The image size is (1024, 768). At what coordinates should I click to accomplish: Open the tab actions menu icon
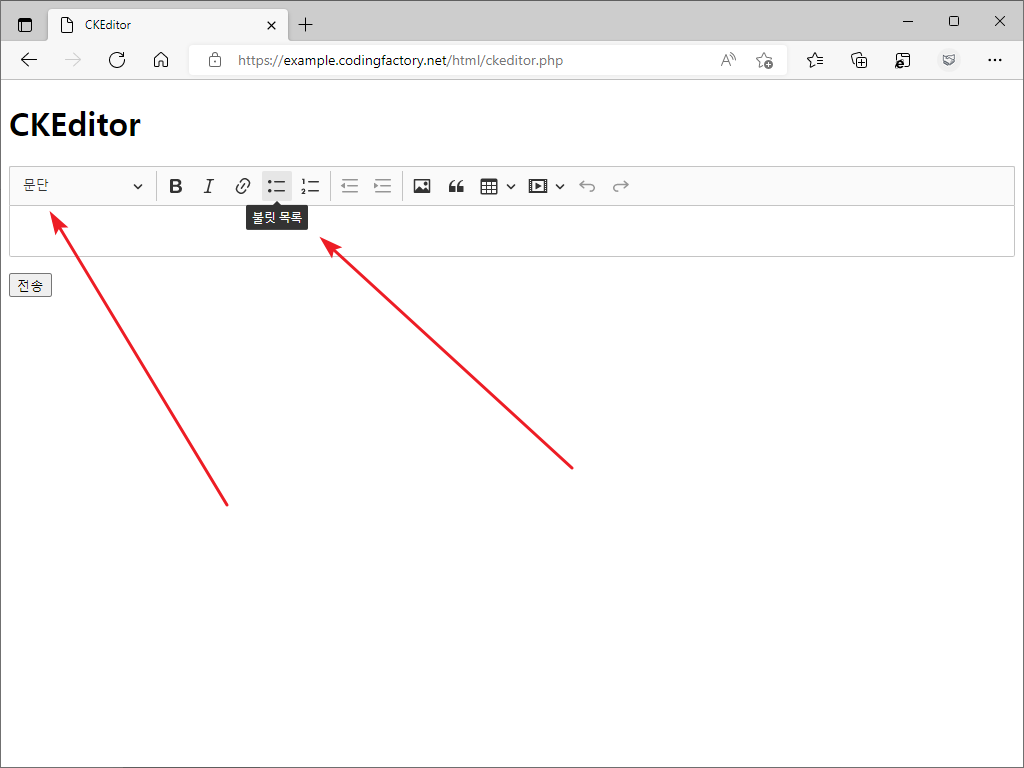coord(25,25)
